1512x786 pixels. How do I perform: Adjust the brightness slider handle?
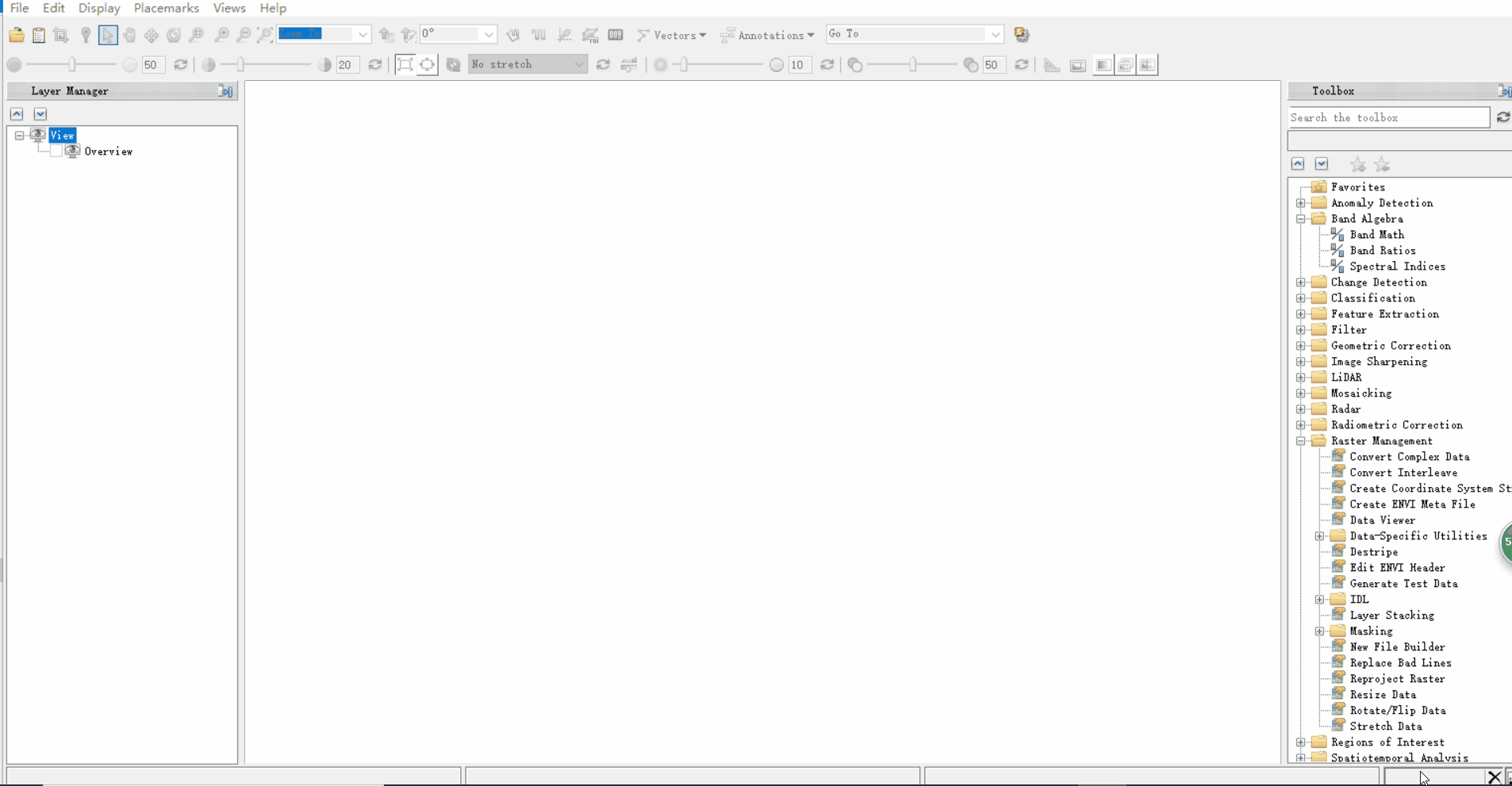pyautogui.click(x=72, y=65)
